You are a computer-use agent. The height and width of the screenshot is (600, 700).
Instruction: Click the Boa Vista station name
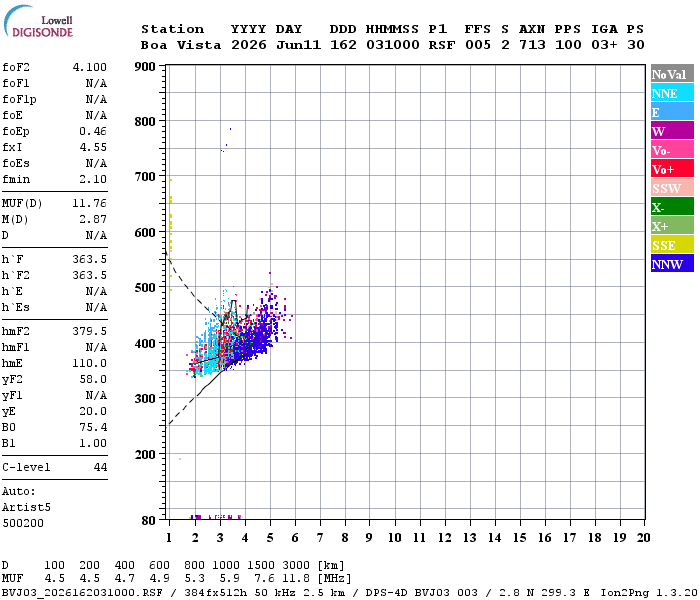(x=181, y=45)
